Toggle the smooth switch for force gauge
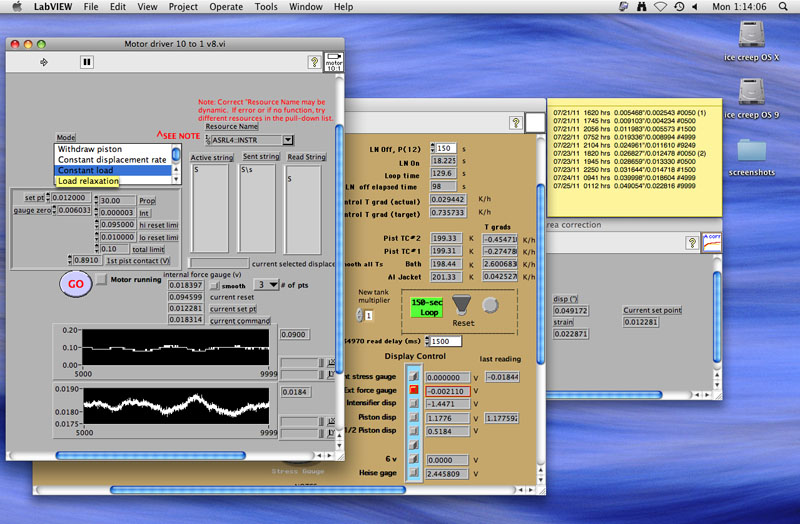800x524 pixels. (x=213, y=285)
